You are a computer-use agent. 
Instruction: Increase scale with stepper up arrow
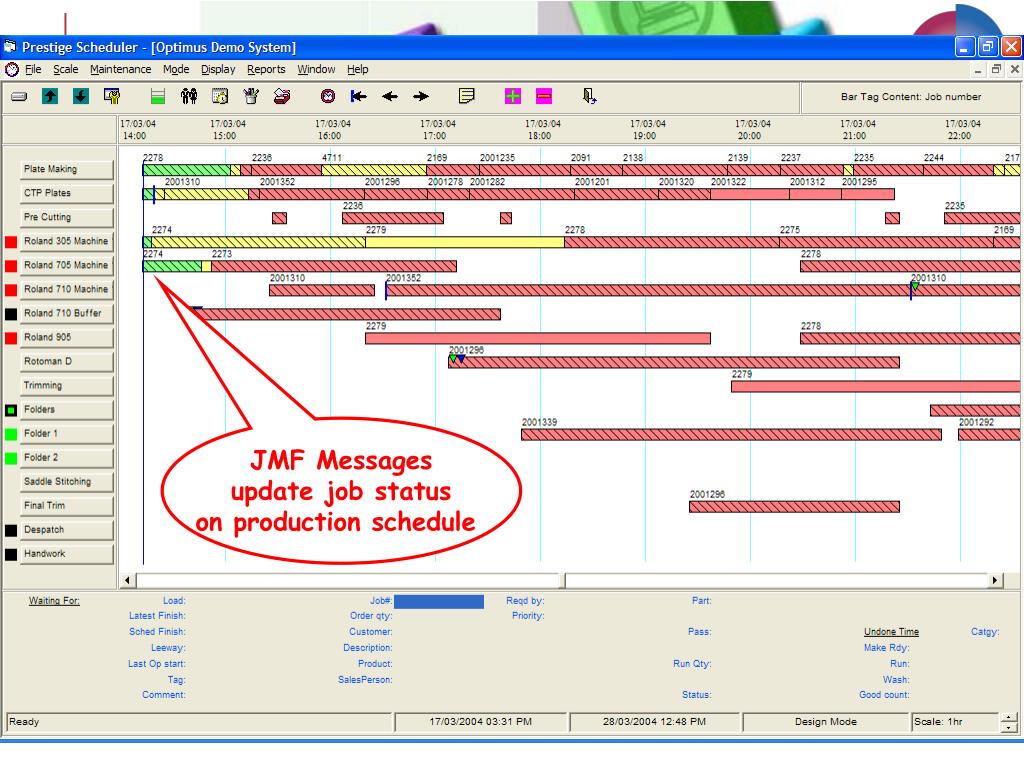(1010, 718)
